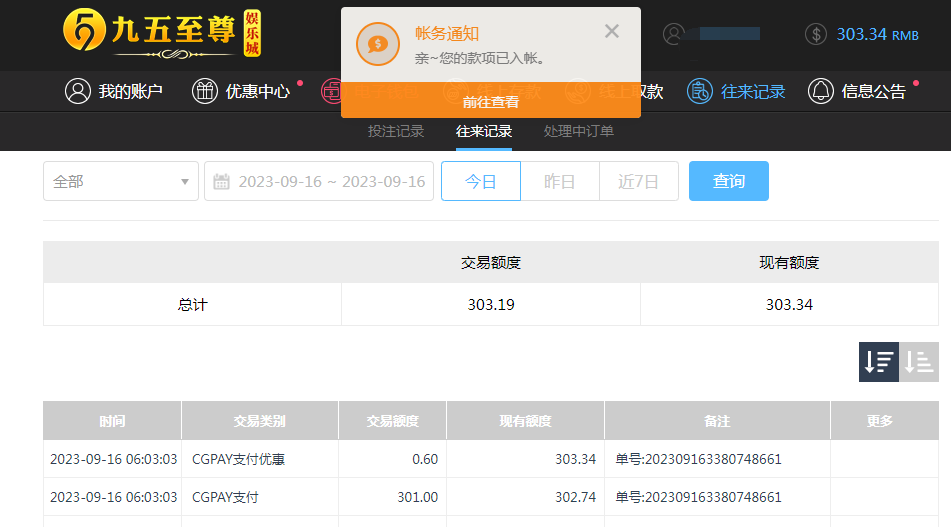Click the orange dollar notification icon
The image size is (951, 527).
click(377, 44)
